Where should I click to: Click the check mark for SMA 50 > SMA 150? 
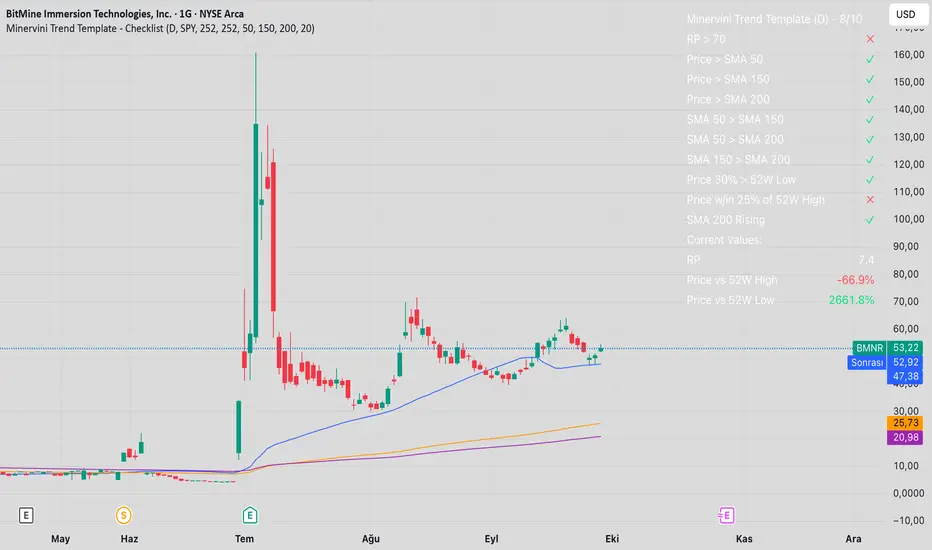click(869, 119)
